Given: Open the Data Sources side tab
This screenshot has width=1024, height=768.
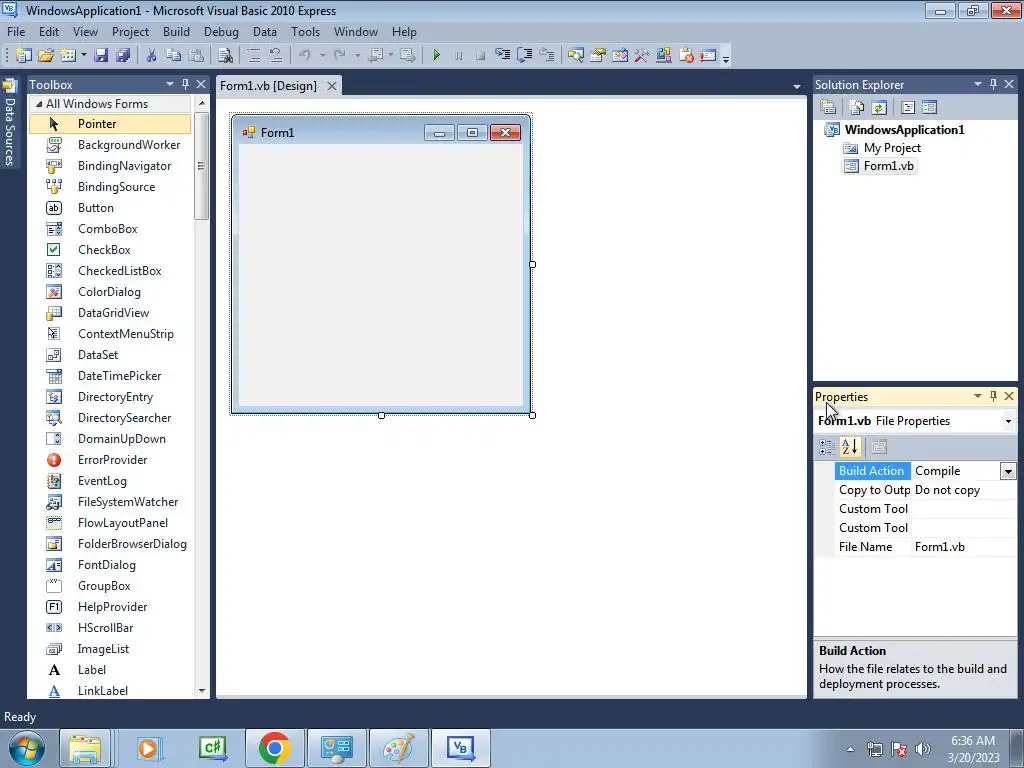Looking at the screenshot, I should [x=10, y=124].
